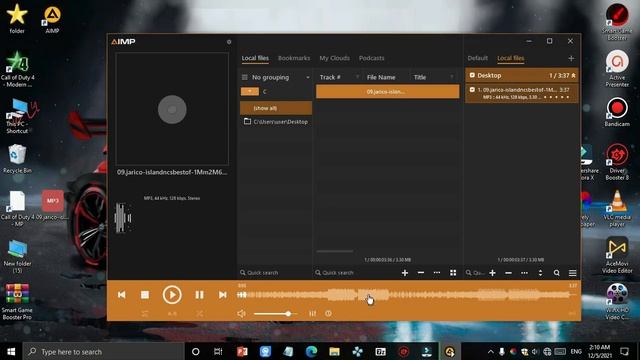Screen dimensions: 640x360
Task: Click the grouping list icon
Action: coord(244,77)
